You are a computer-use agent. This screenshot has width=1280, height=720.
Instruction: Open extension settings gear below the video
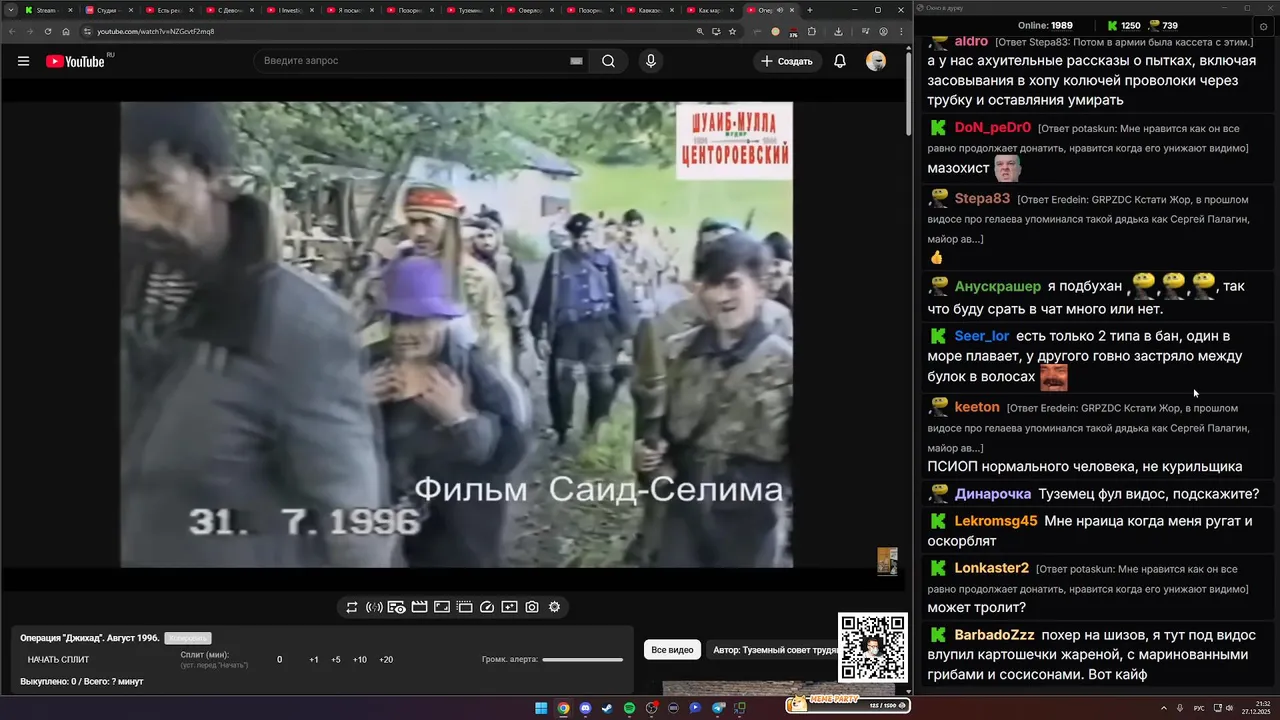[554, 607]
